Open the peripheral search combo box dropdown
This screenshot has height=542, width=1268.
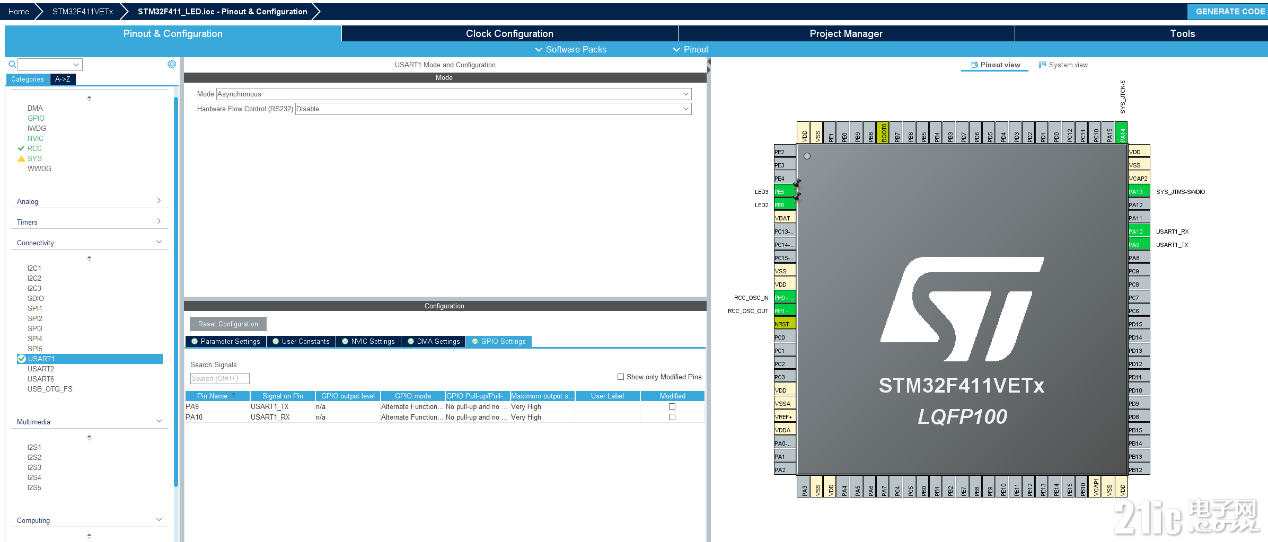click(76, 64)
